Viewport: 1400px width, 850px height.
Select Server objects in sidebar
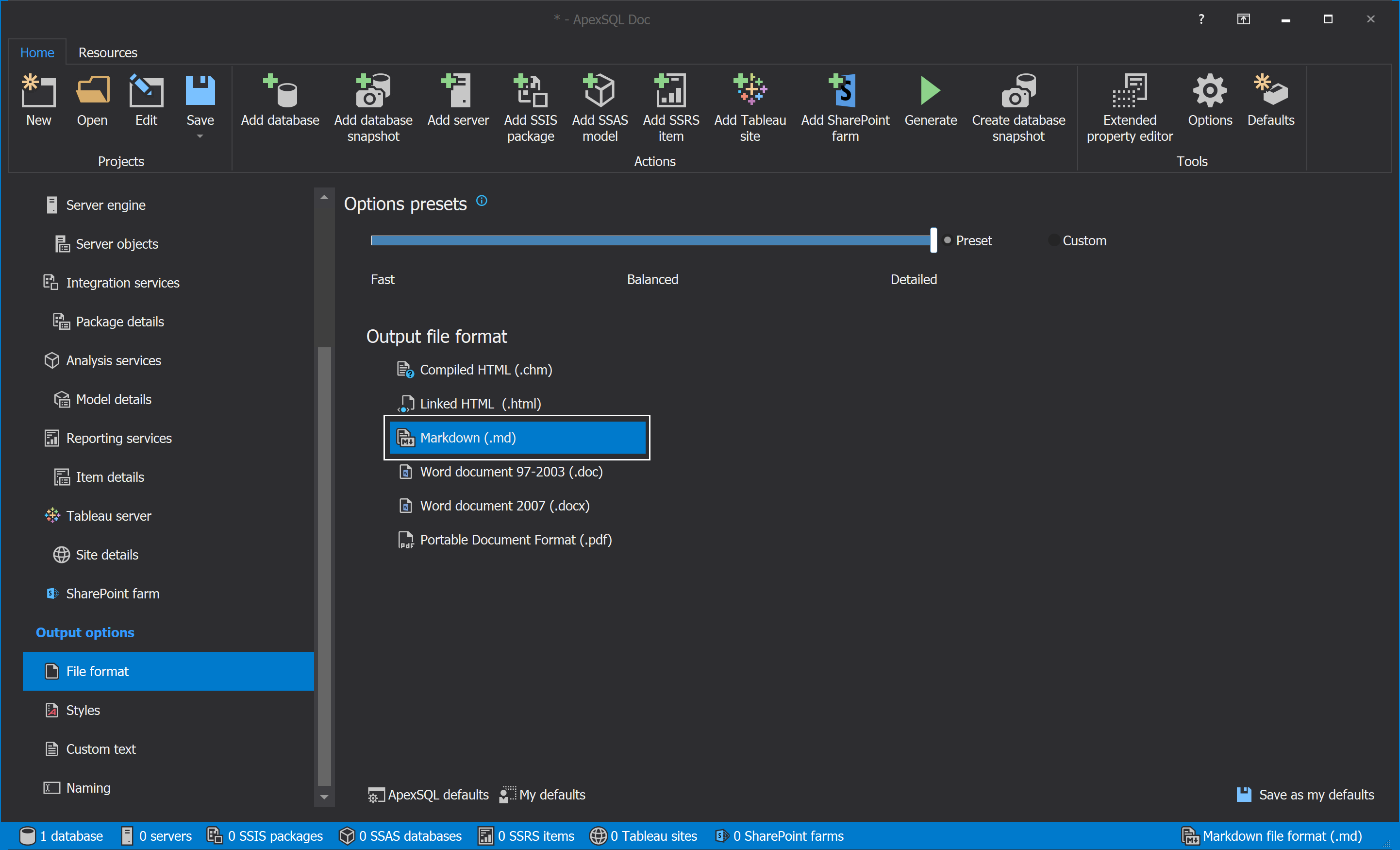168,244
